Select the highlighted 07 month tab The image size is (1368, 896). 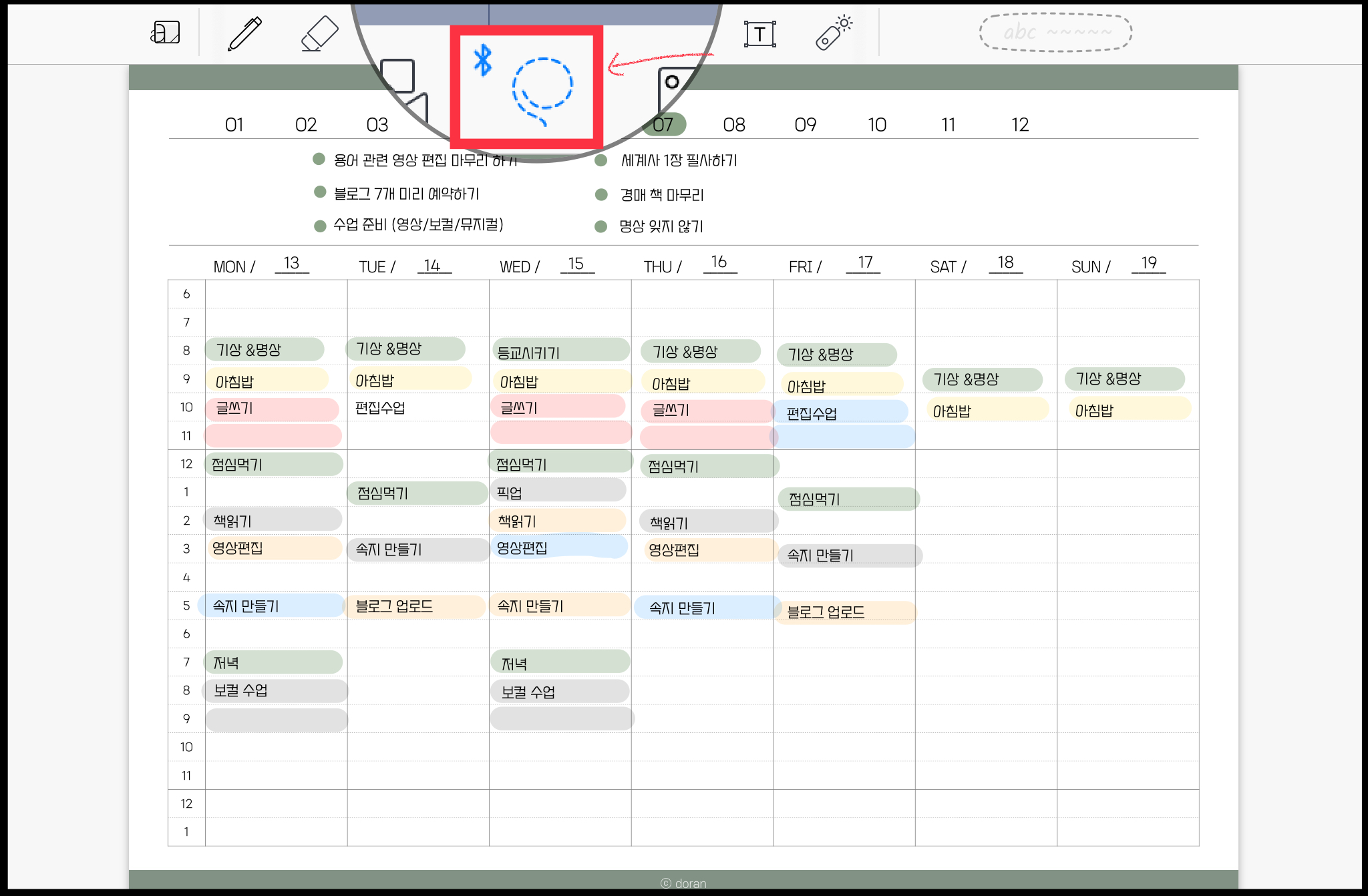click(665, 125)
